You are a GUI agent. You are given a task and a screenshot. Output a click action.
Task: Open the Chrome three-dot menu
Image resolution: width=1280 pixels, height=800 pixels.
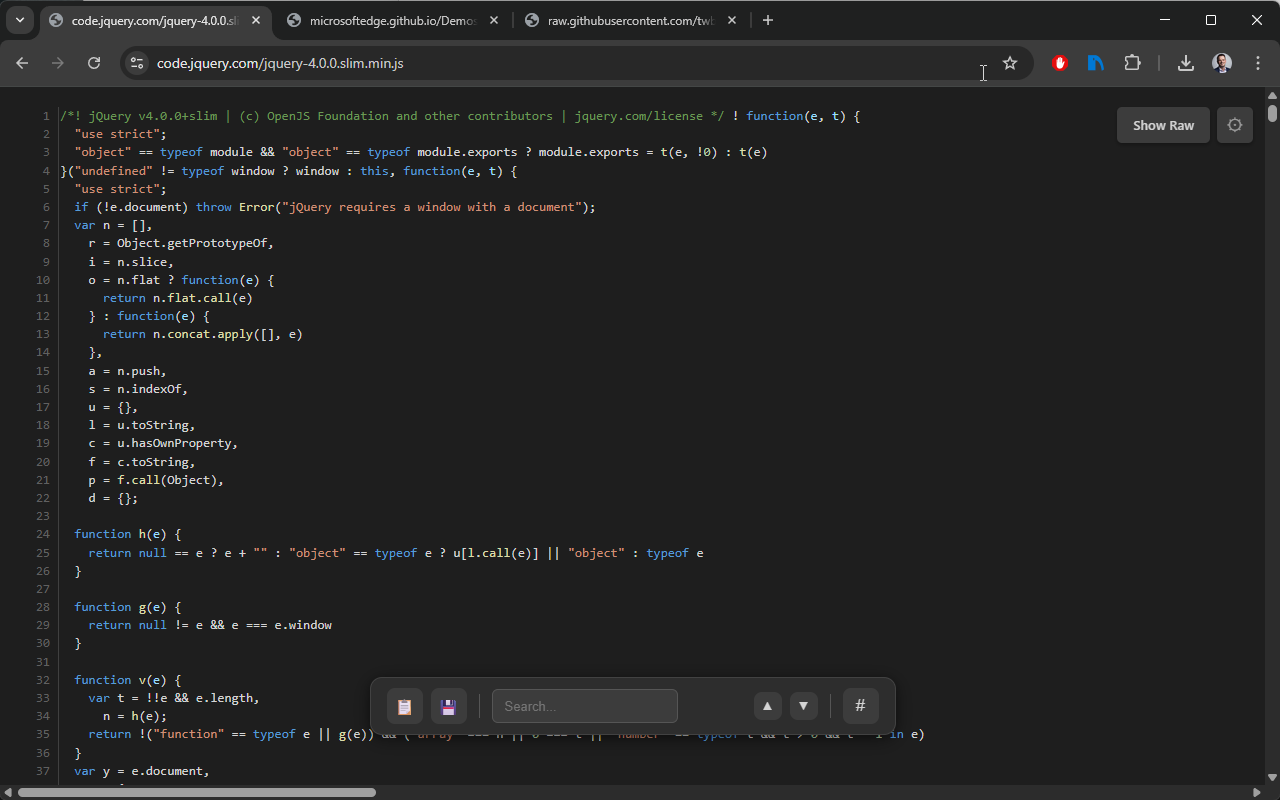tap(1258, 62)
